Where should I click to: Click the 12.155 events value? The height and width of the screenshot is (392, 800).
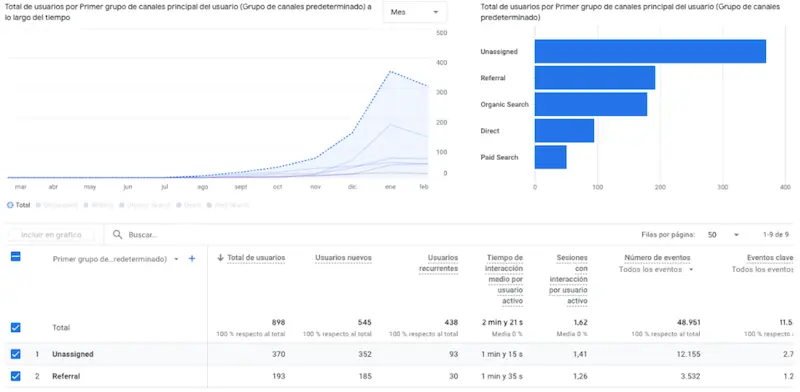coord(688,354)
